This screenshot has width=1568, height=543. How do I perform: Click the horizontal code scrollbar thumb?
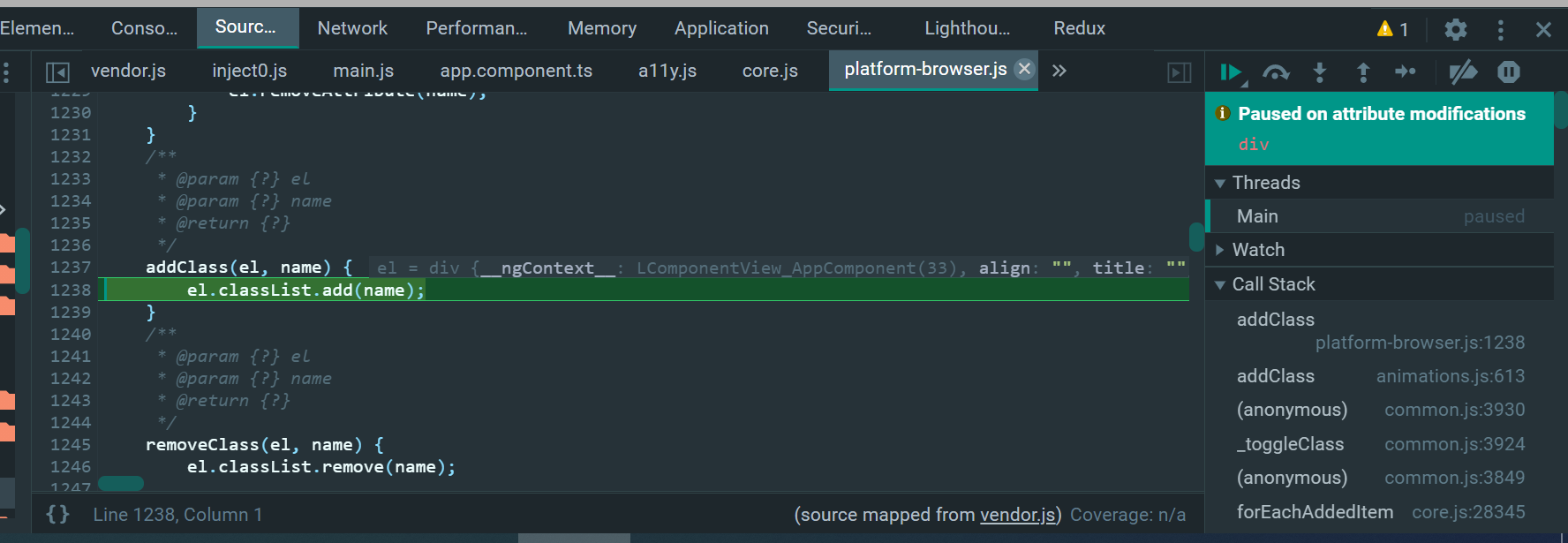pos(121,484)
